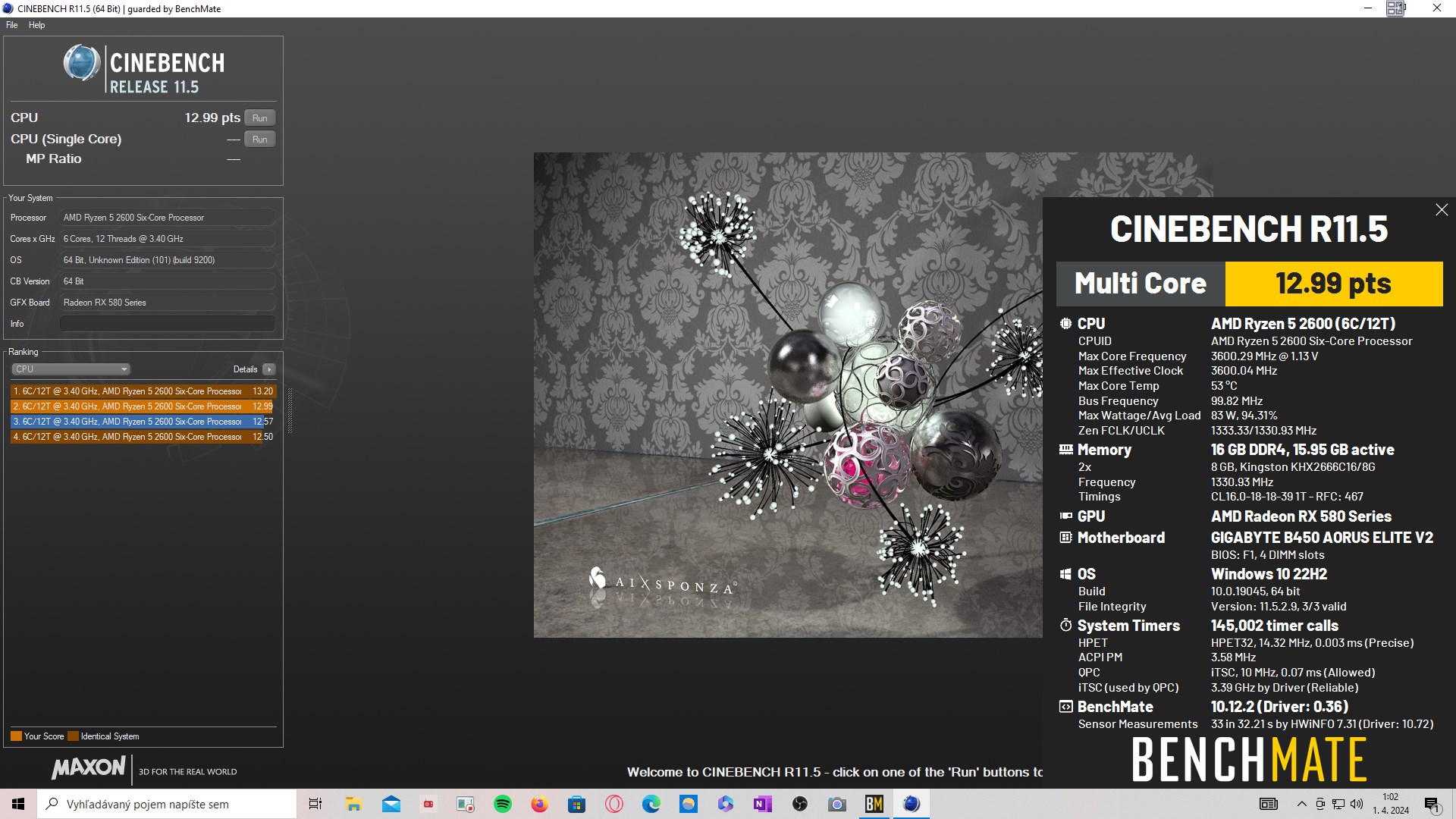Open OBS Studio from taskbar
The width and height of the screenshot is (1456, 819).
pos(800,804)
